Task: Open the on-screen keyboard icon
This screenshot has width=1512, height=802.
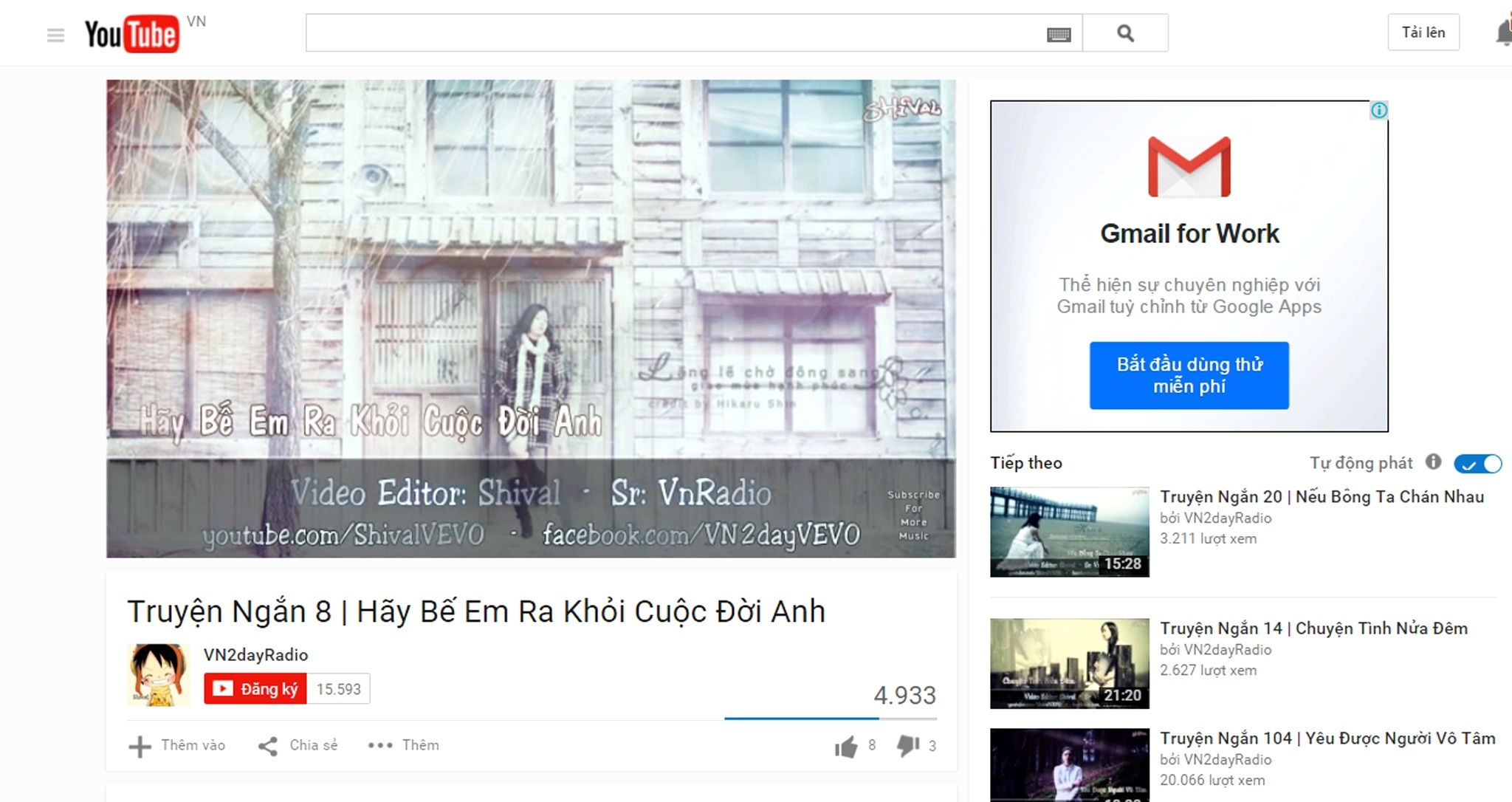Action: (x=1059, y=34)
